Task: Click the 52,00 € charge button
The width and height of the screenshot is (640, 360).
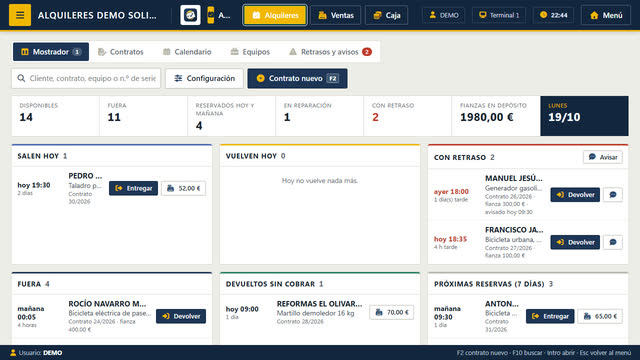Action: 184,188
